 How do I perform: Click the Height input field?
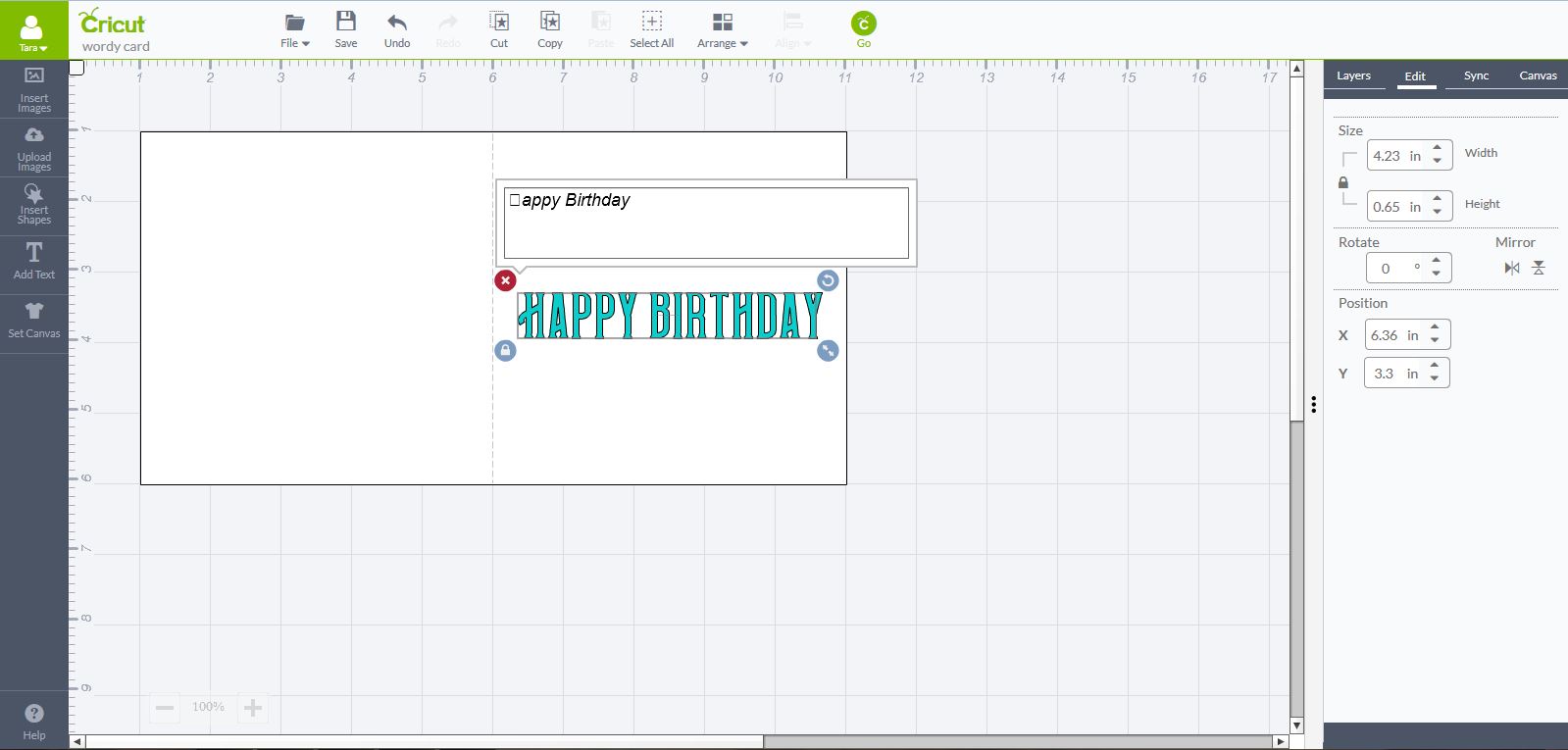tap(1395, 207)
